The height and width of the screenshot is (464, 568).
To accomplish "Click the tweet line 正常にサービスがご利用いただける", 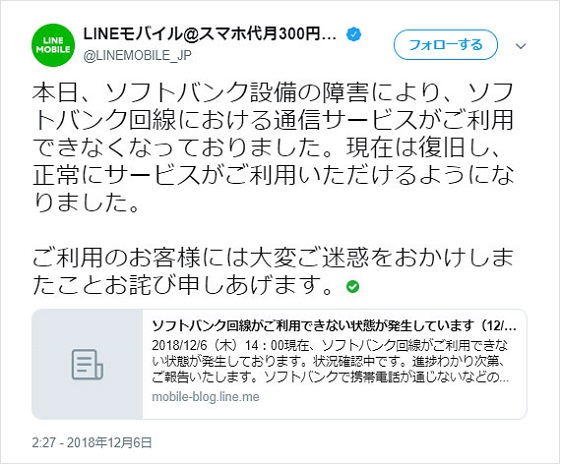I will point(273,175).
